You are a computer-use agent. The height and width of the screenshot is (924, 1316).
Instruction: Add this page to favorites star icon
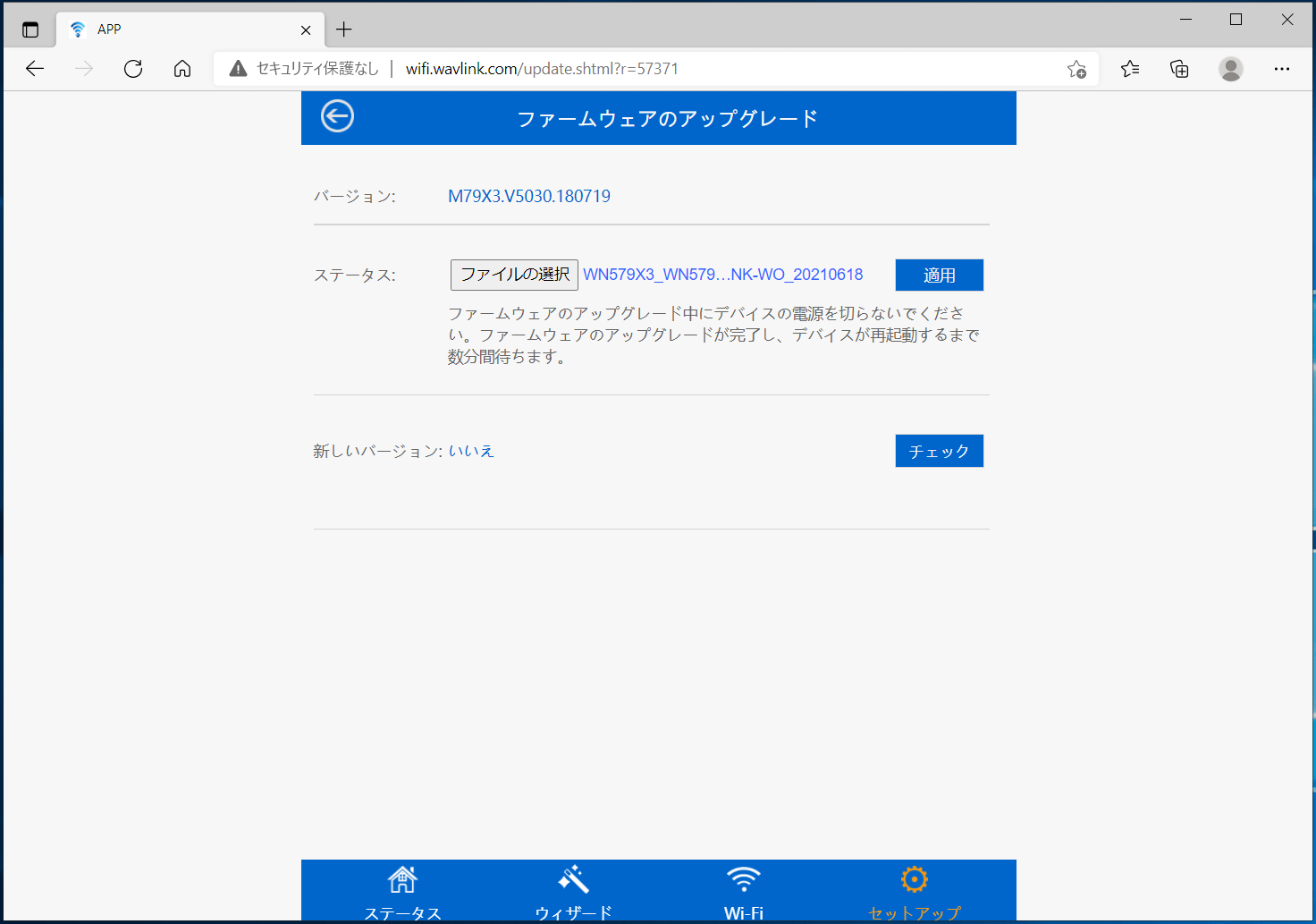click(x=1077, y=69)
